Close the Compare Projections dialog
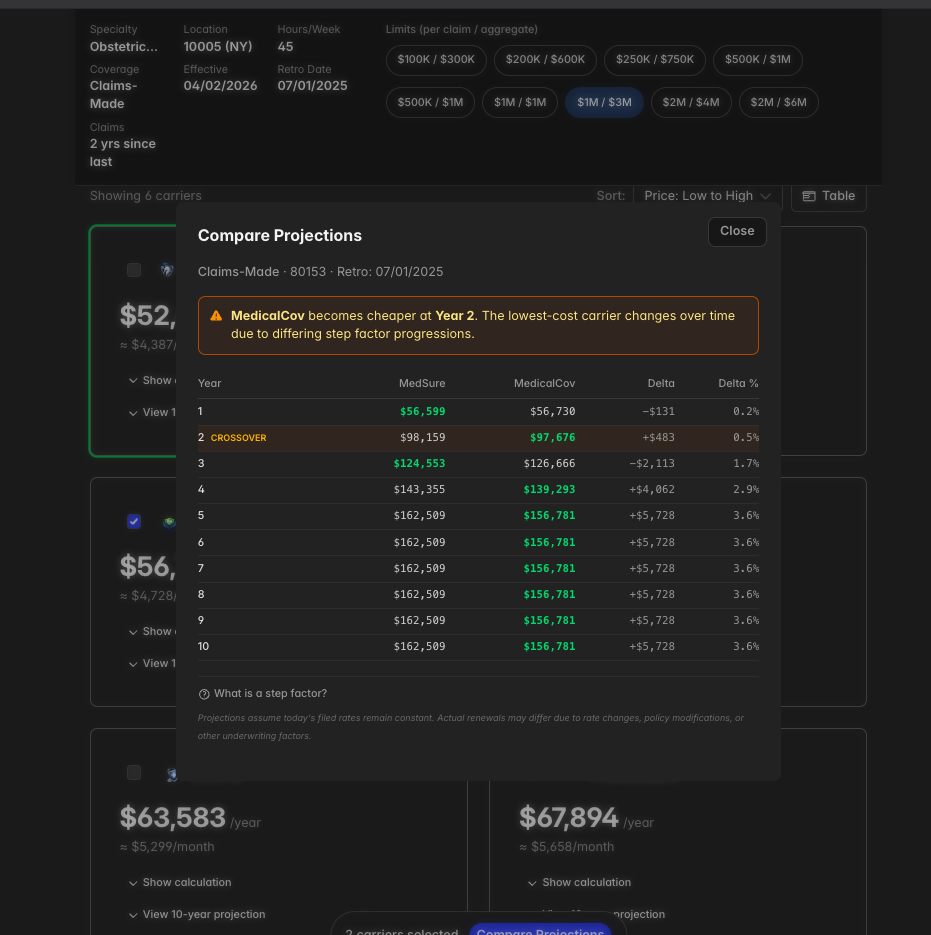The width and height of the screenshot is (931, 935). pyautogui.click(x=737, y=231)
